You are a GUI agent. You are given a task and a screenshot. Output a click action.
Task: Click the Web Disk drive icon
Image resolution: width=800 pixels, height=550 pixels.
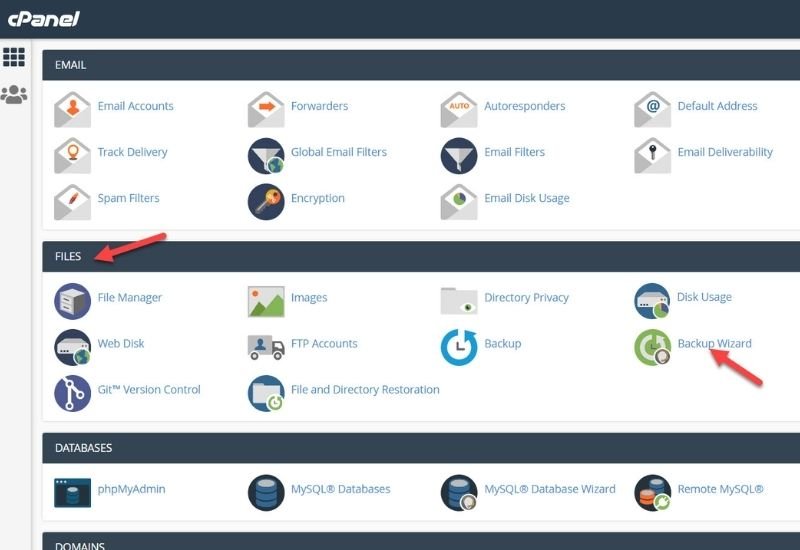click(72, 347)
